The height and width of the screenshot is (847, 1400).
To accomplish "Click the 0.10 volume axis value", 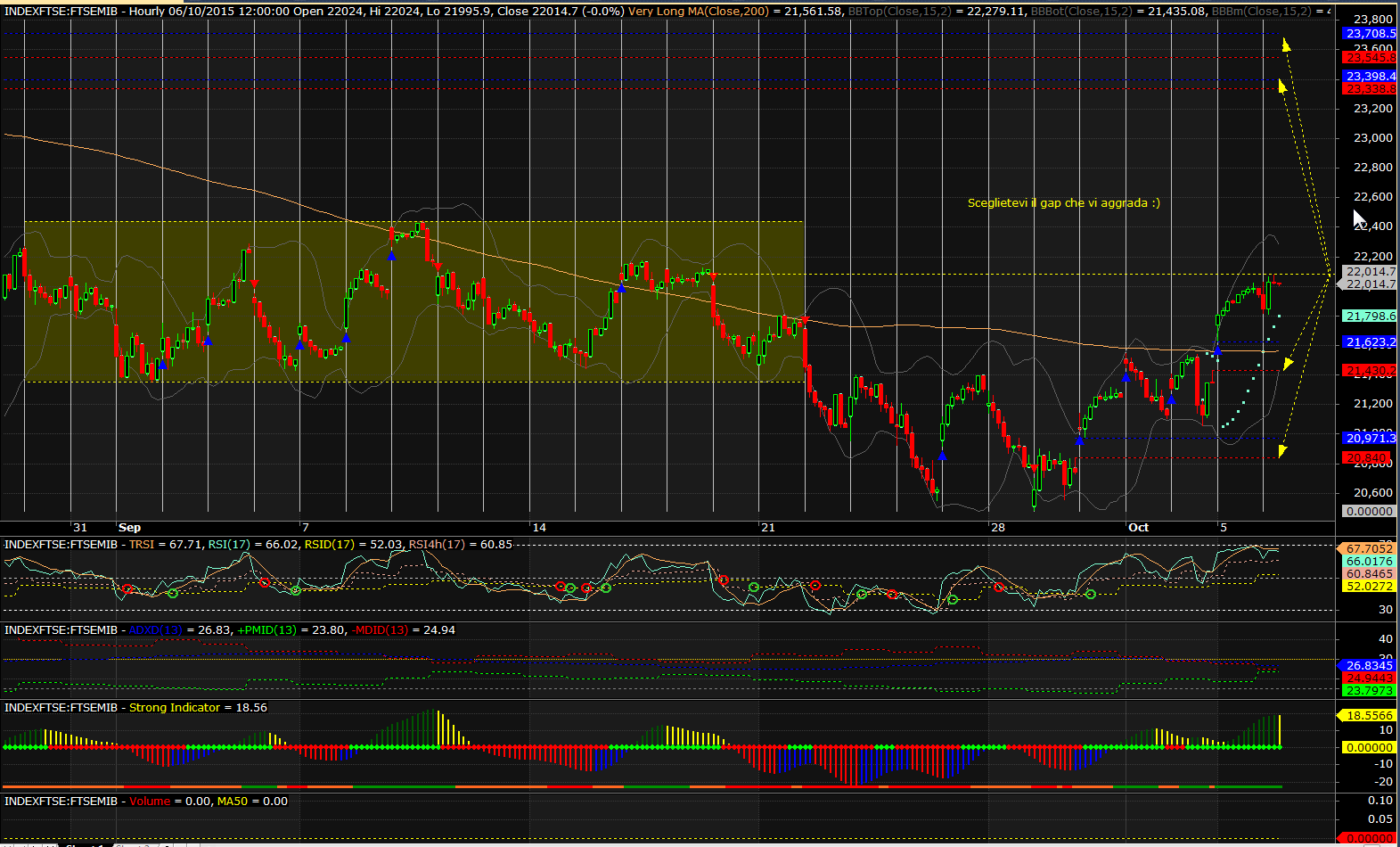I will click(x=1380, y=801).
